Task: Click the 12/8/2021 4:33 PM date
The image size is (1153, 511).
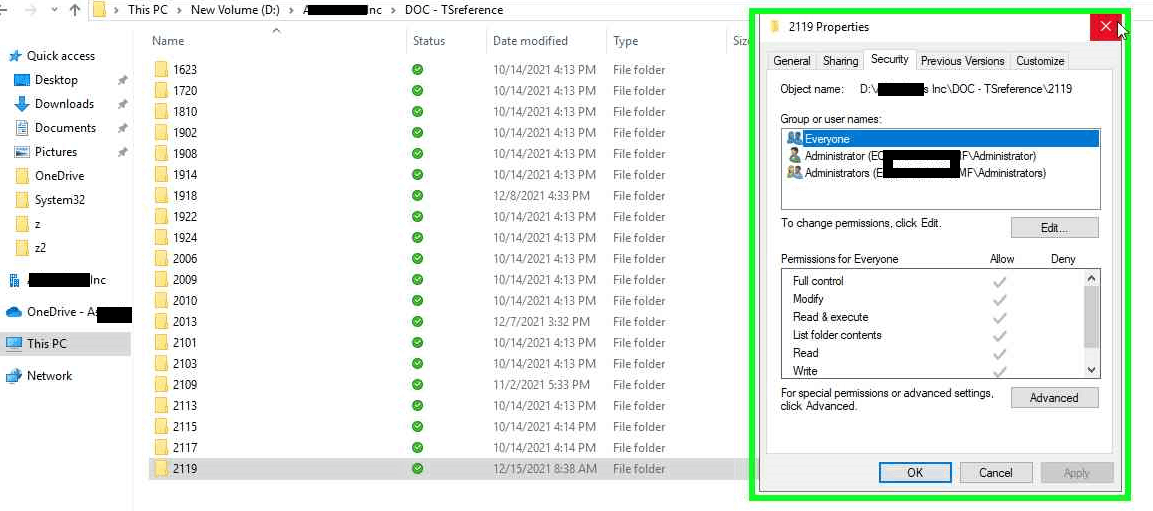Action: 541,196
